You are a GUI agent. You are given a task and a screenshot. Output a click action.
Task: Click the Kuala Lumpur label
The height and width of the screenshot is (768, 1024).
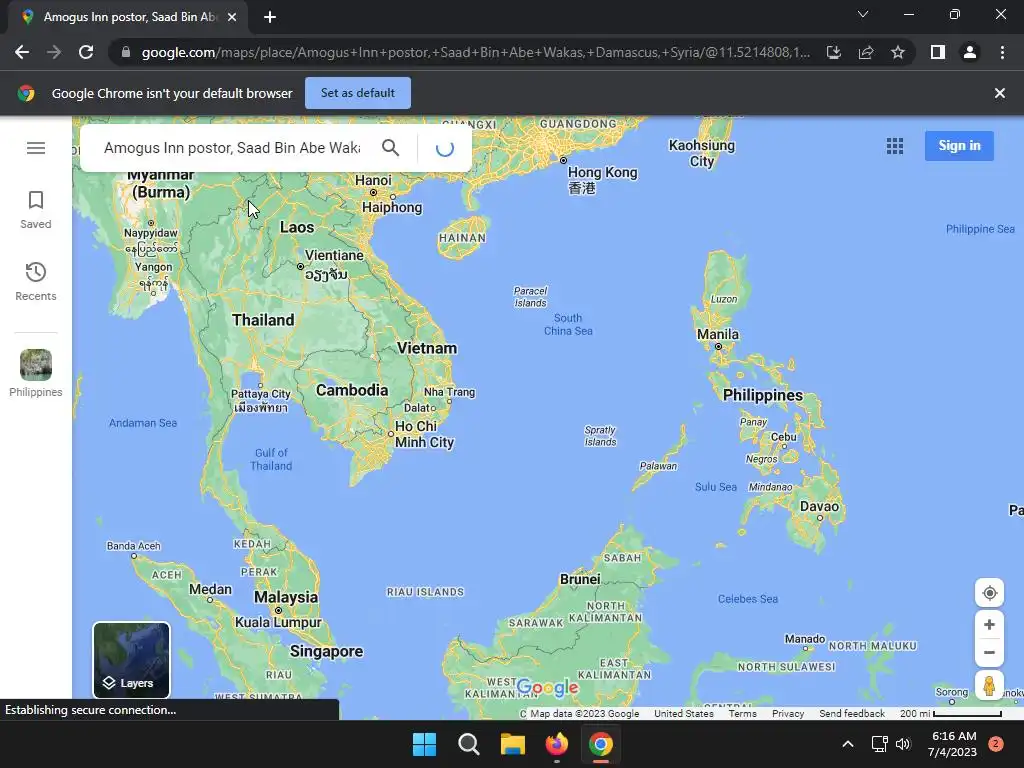coord(278,622)
